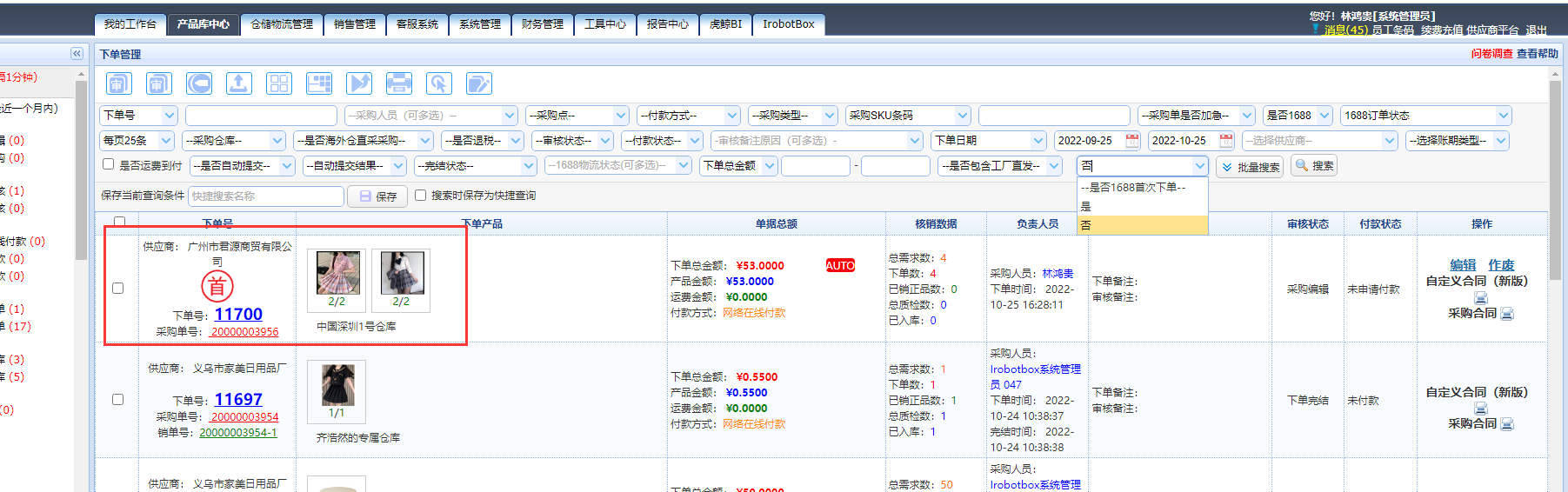Click the 批量搜索 button
Viewport: 1568px width, 492px height.
(1251, 166)
